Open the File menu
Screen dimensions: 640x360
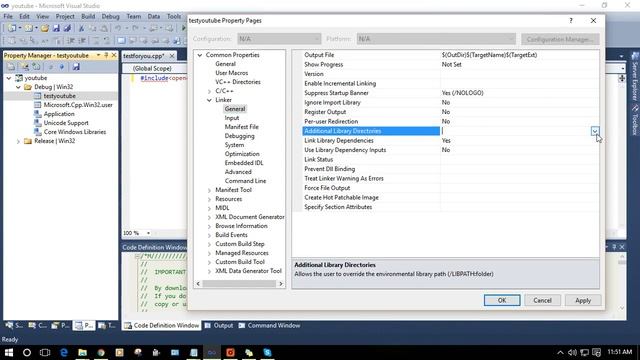(x=8, y=16)
